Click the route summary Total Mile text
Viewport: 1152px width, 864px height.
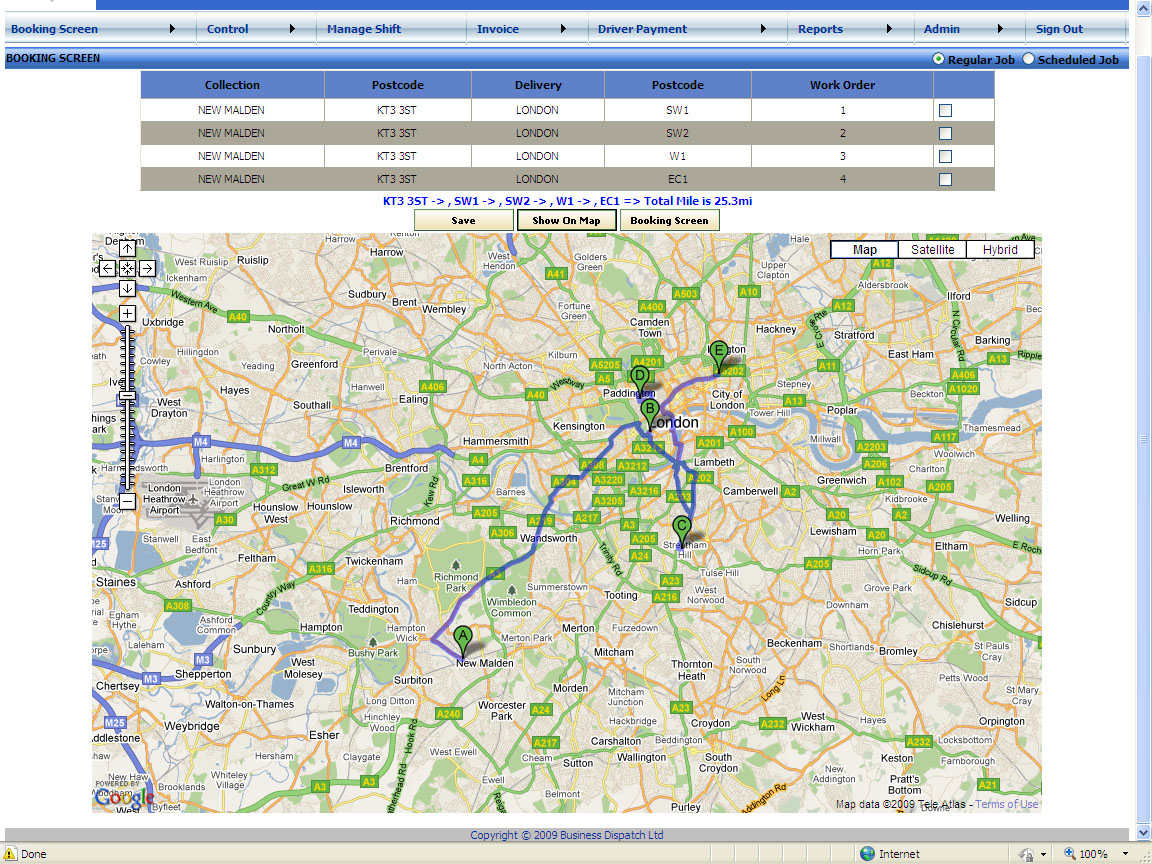coord(567,201)
